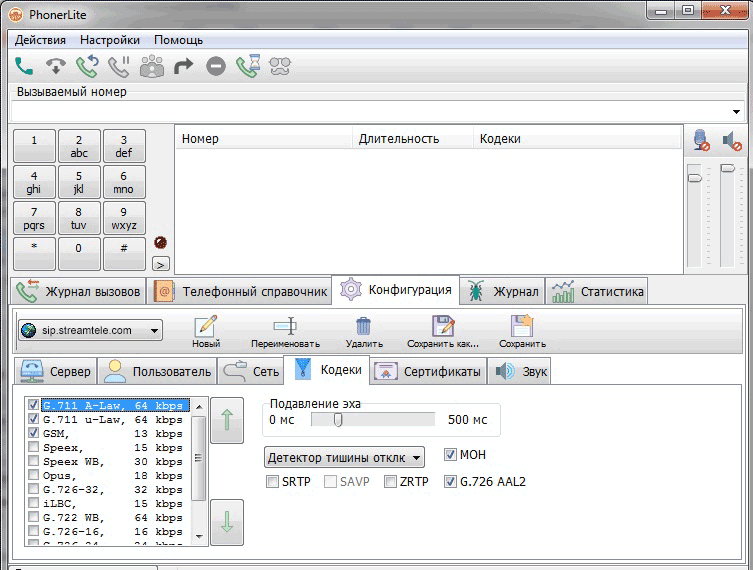Click the do not disturb icon
The width and height of the screenshot is (753, 570).
(215, 67)
